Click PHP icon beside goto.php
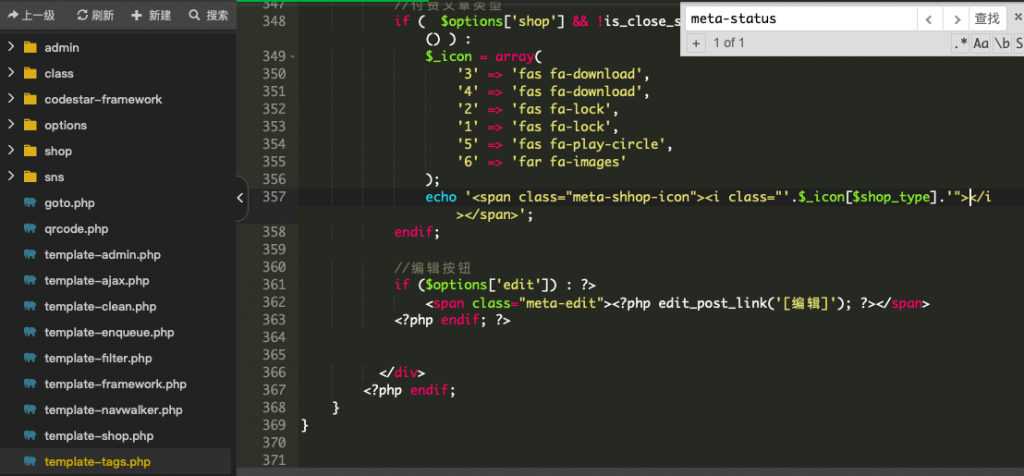This screenshot has height=476, width=1024. pyautogui.click(x=30, y=203)
